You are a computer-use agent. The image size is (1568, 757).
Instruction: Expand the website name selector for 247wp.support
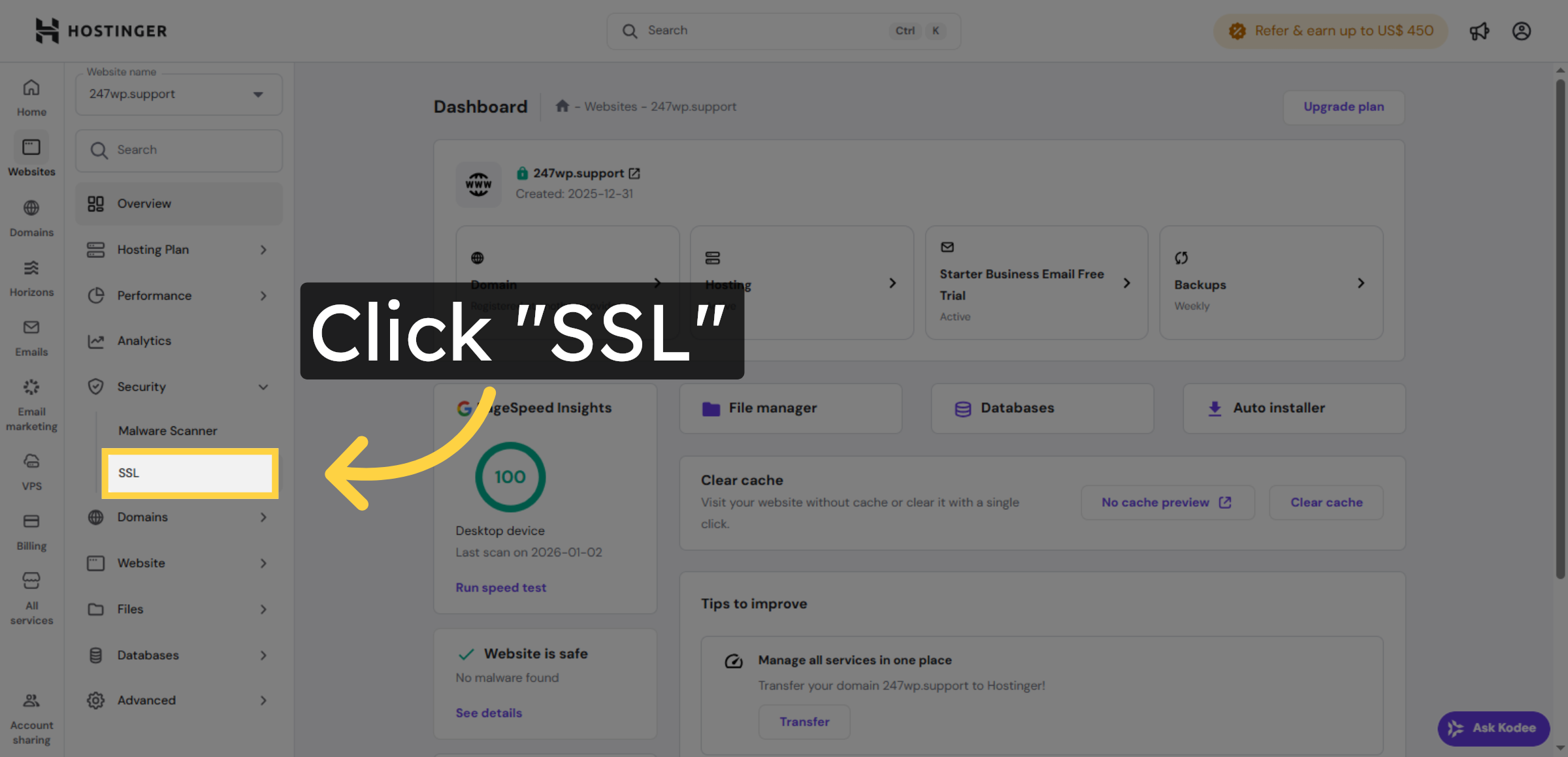[x=257, y=94]
